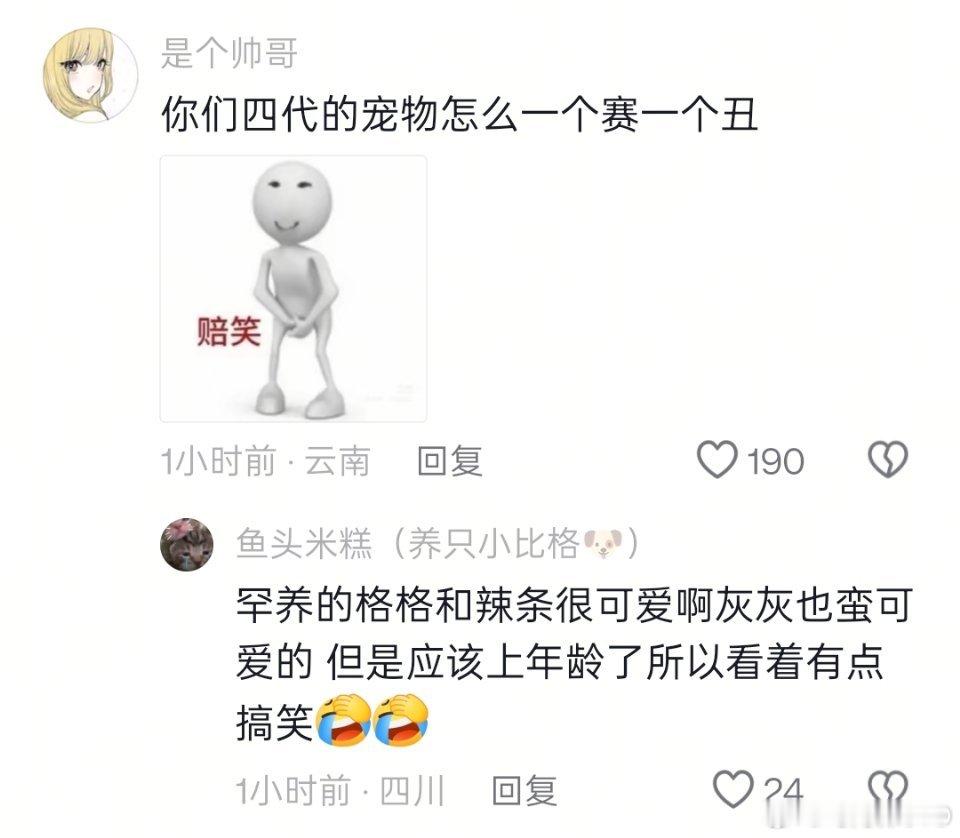This screenshot has height=838, width=960.
Task: Like the comment by 是个帅哥 with heart icon
Action: pyautogui.click(x=717, y=460)
